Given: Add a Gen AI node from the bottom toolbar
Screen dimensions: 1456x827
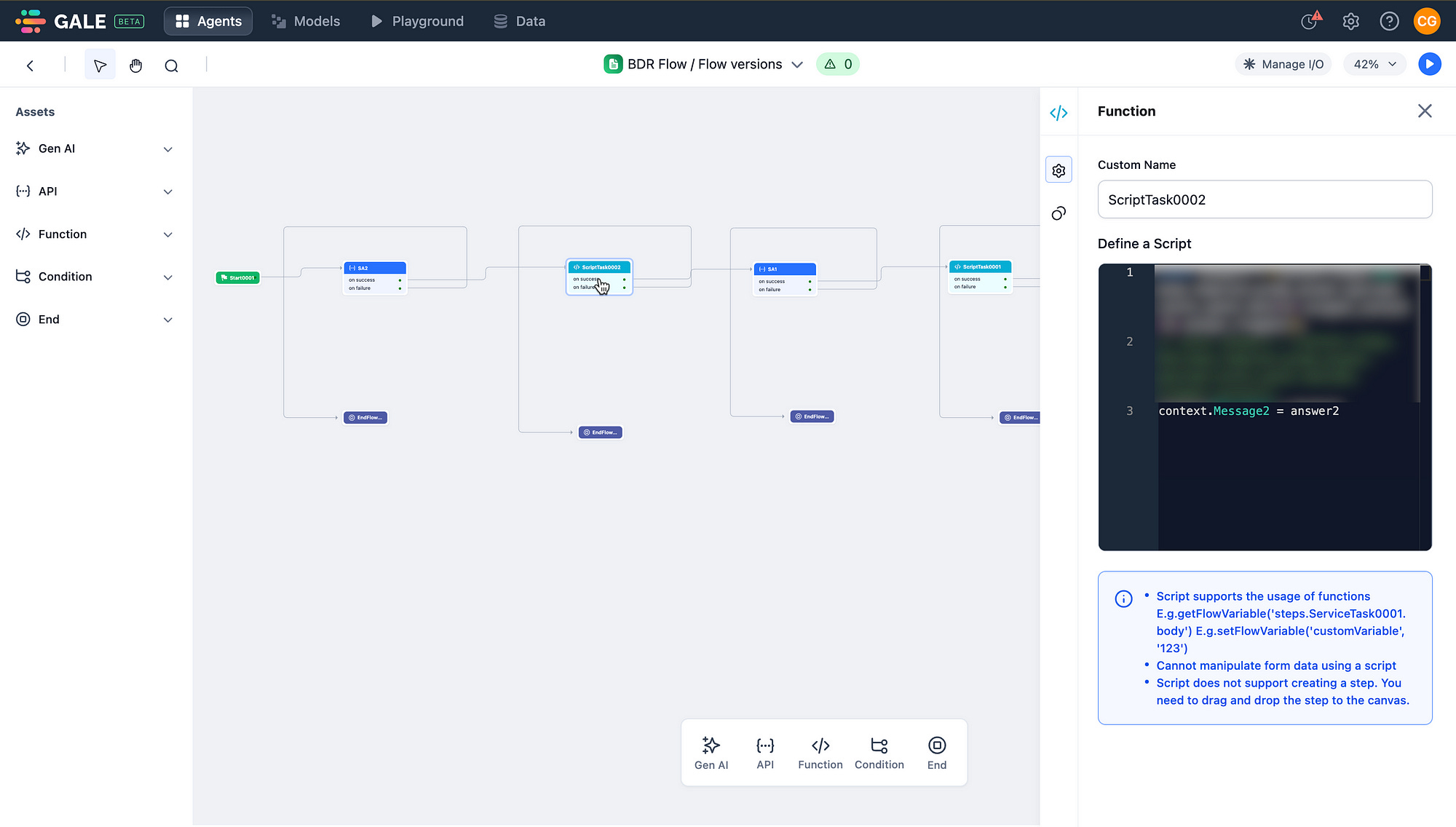Looking at the screenshot, I should click(711, 752).
